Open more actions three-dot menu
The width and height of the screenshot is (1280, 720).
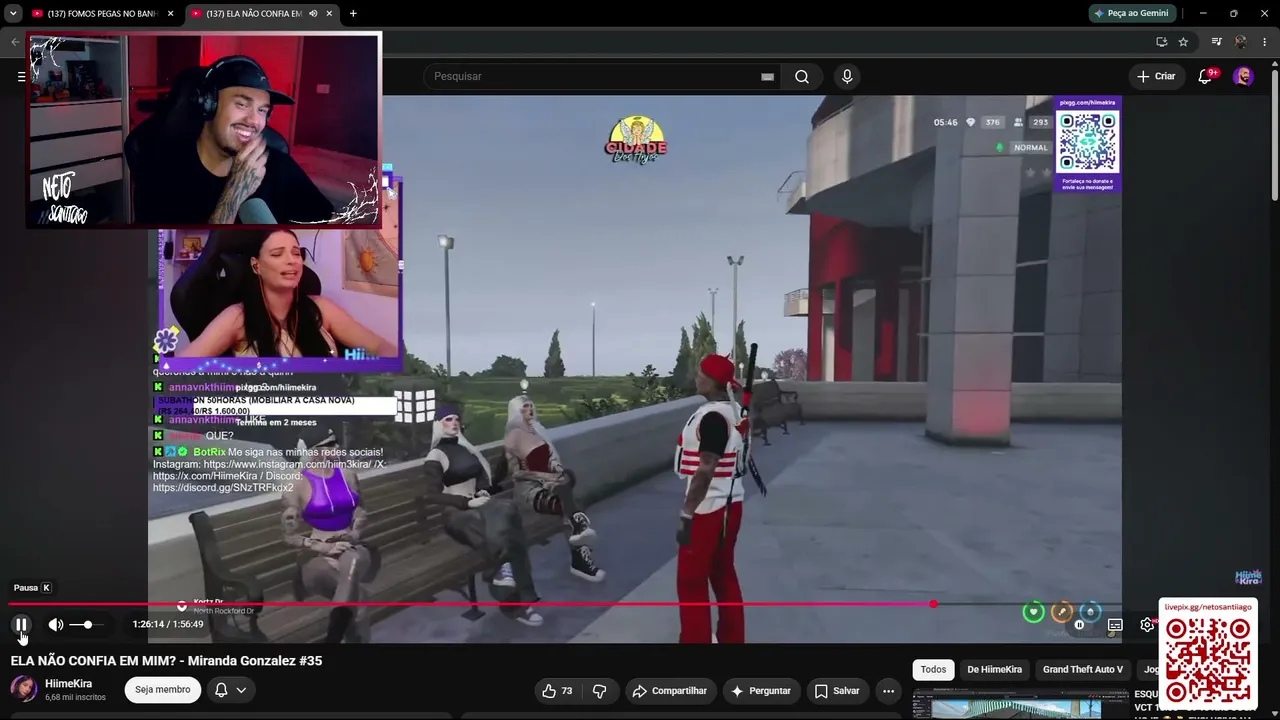click(x=888, y=691)
